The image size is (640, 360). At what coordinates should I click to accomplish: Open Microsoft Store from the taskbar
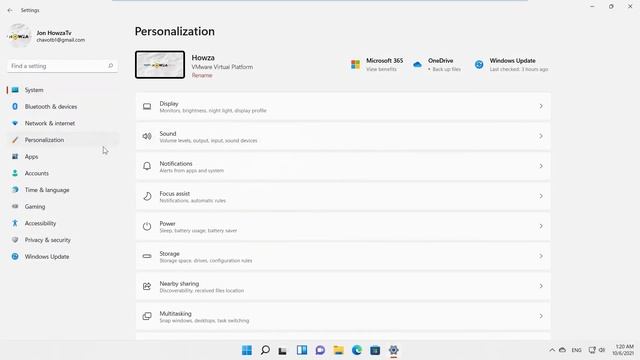tap(375, 350)
